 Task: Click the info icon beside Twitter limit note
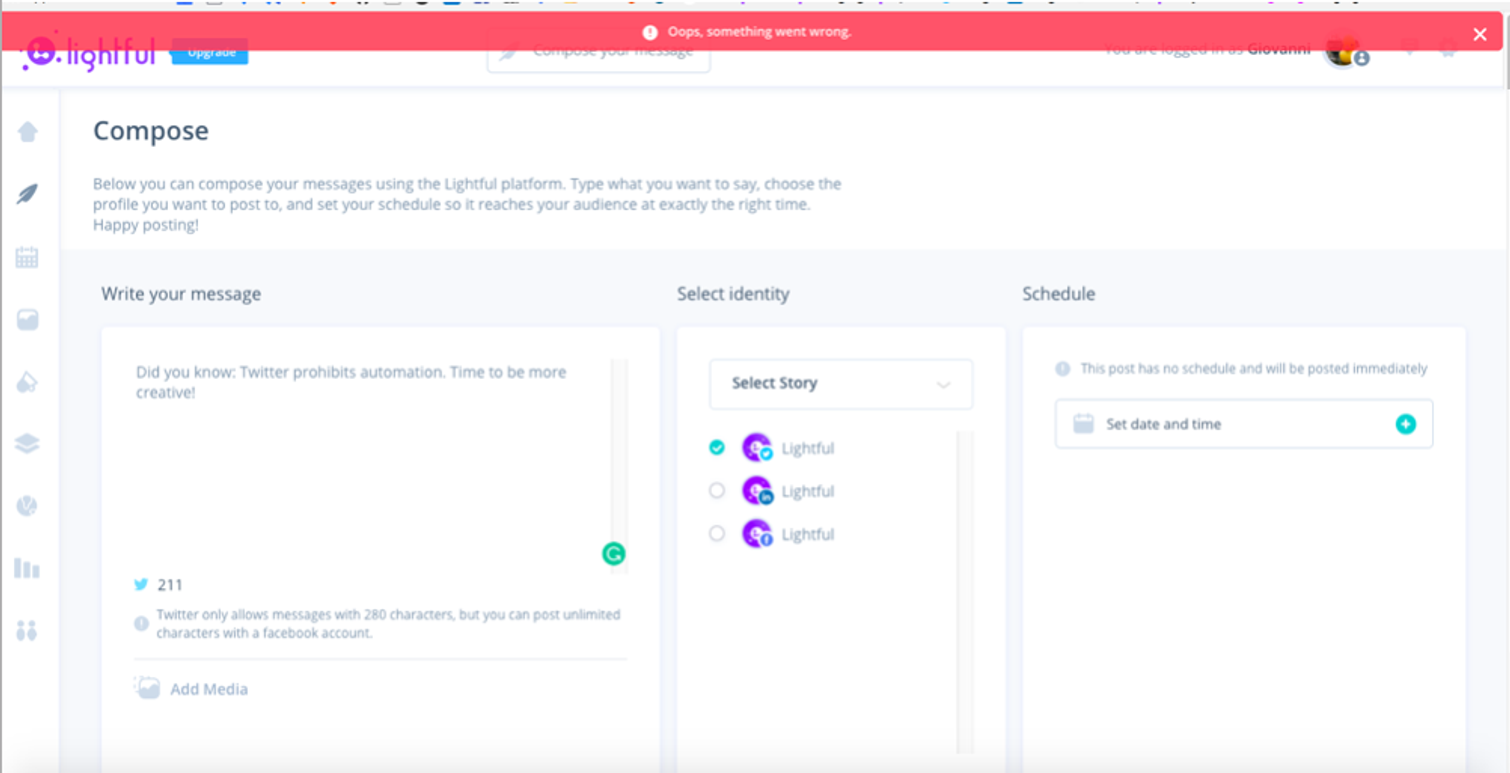click(x=141, y=623)
